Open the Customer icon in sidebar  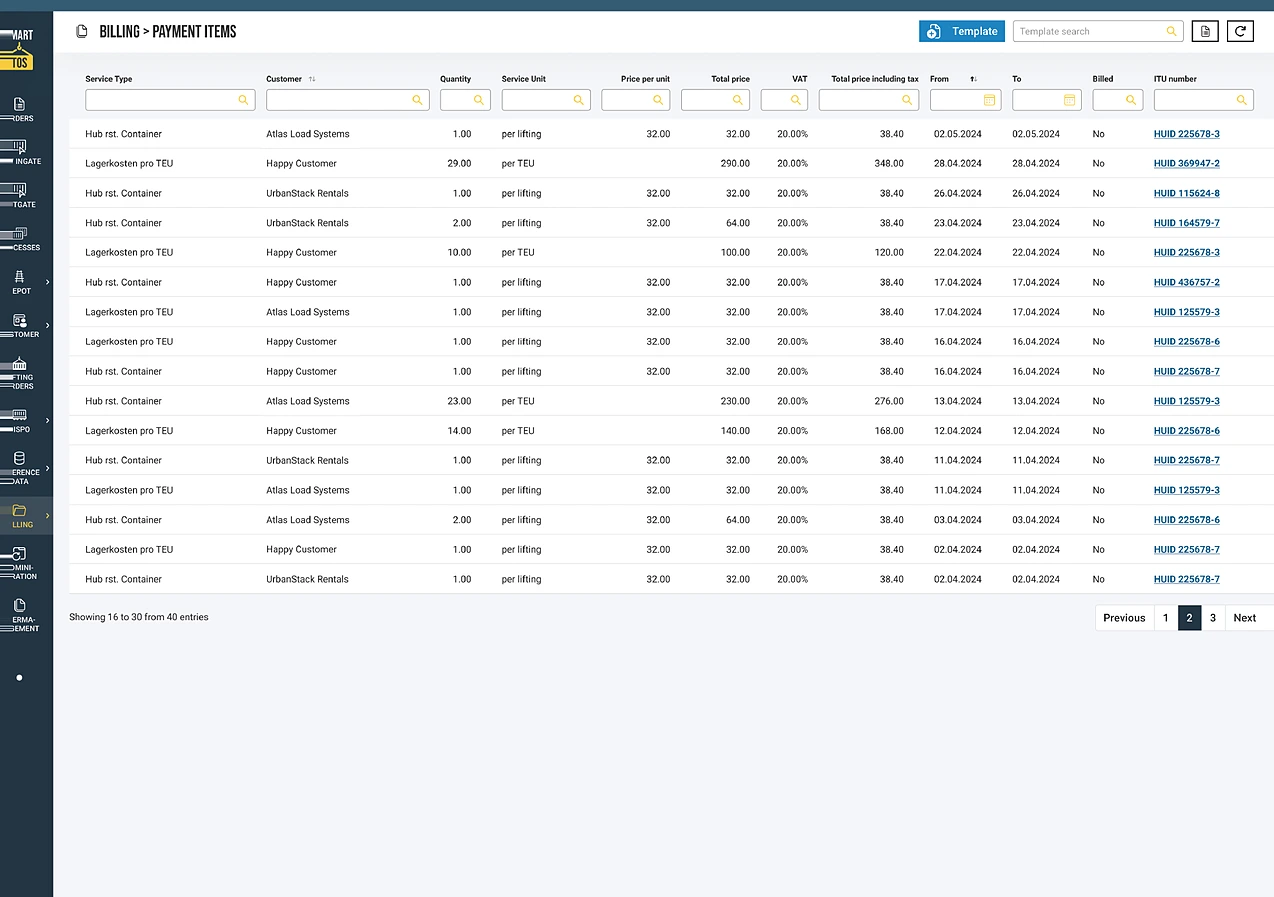[20, 320]
